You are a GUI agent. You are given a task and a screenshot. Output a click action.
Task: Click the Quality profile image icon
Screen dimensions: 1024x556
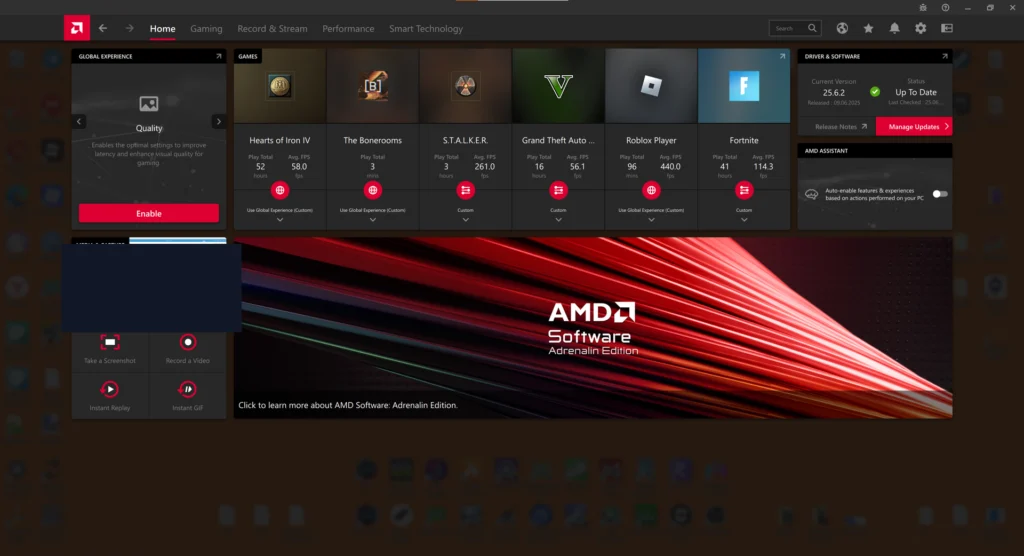tap(149, 103)
